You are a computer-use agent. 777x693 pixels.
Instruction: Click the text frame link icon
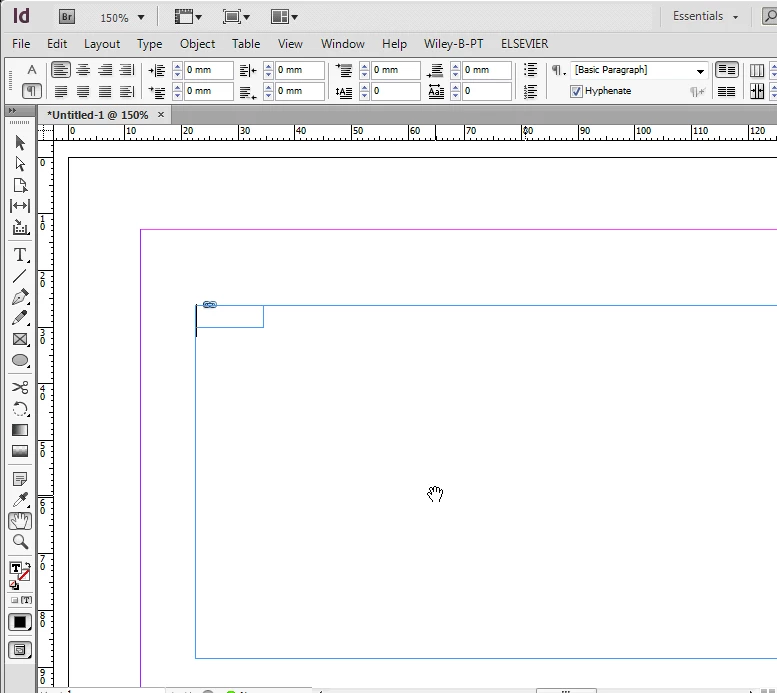[x=210, y=304]
